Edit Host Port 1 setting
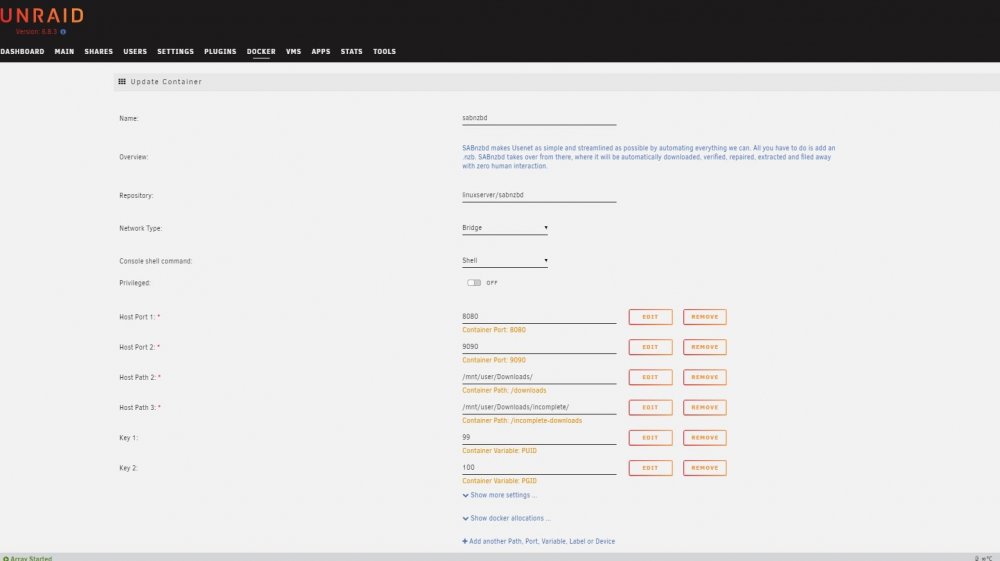Viewport: 1000px width, 561px height. (x=650, y=317)
